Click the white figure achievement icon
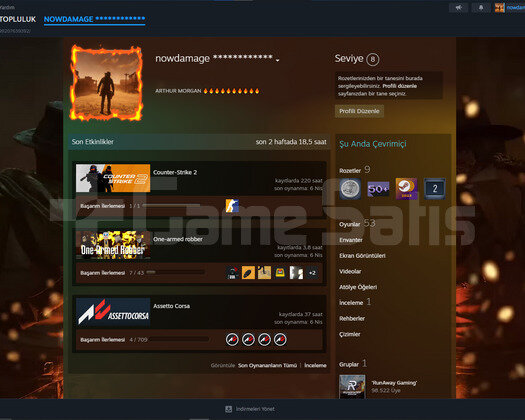Viewport: 525px width, 420px height. click(x=296, y=273)
